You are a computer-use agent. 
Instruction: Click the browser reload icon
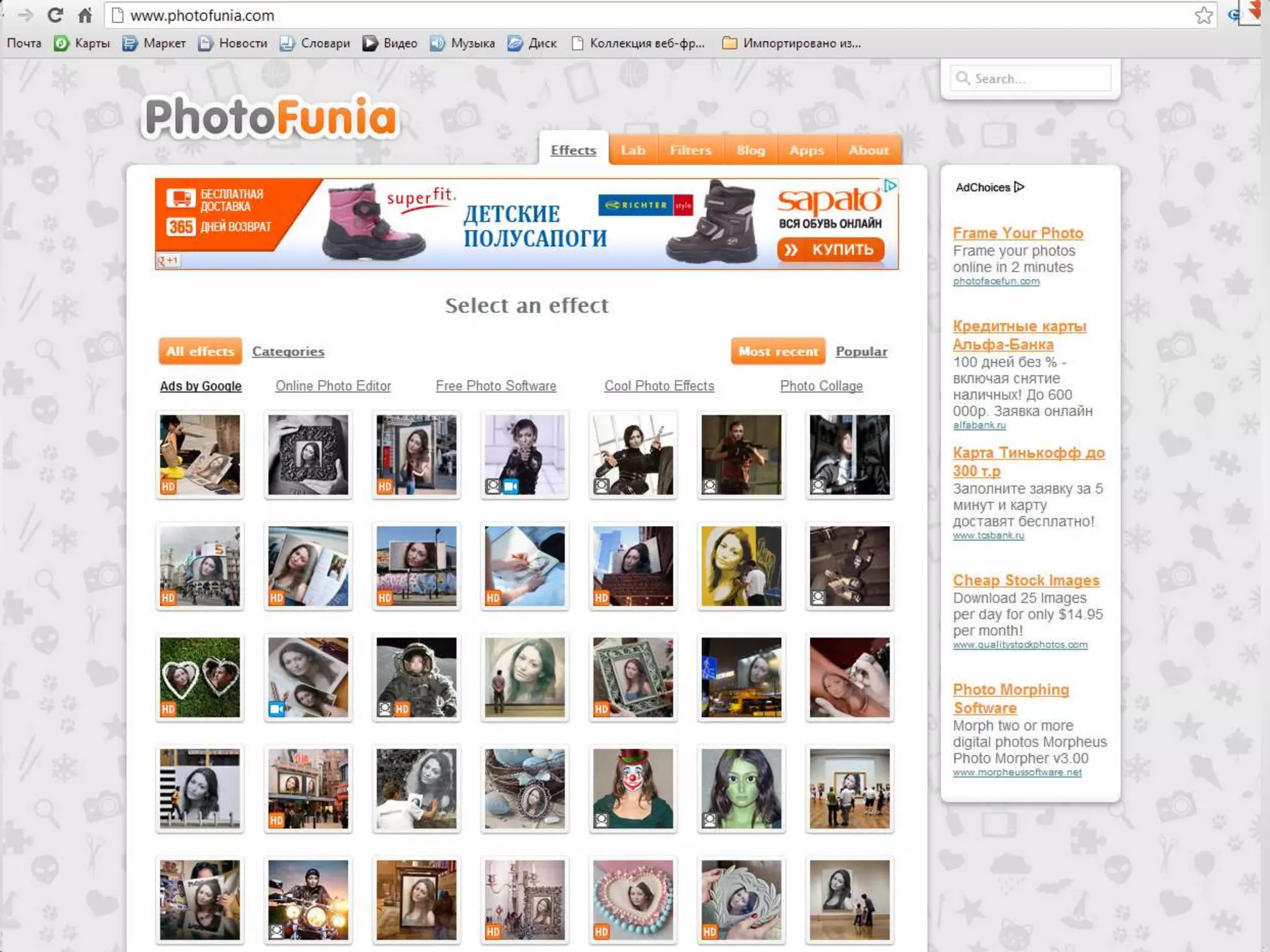pos(55,15)
